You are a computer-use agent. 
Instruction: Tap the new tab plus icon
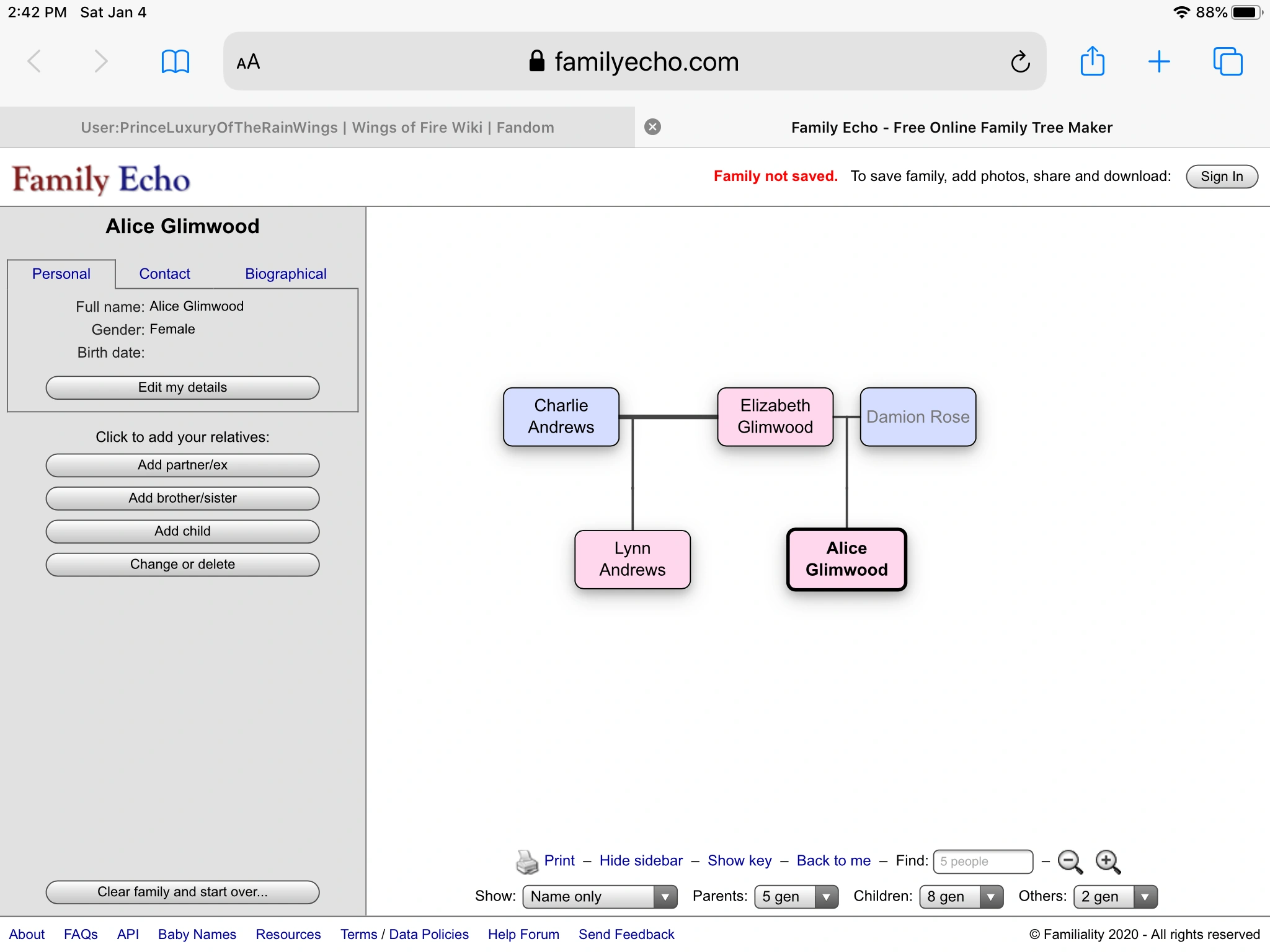1158,62
